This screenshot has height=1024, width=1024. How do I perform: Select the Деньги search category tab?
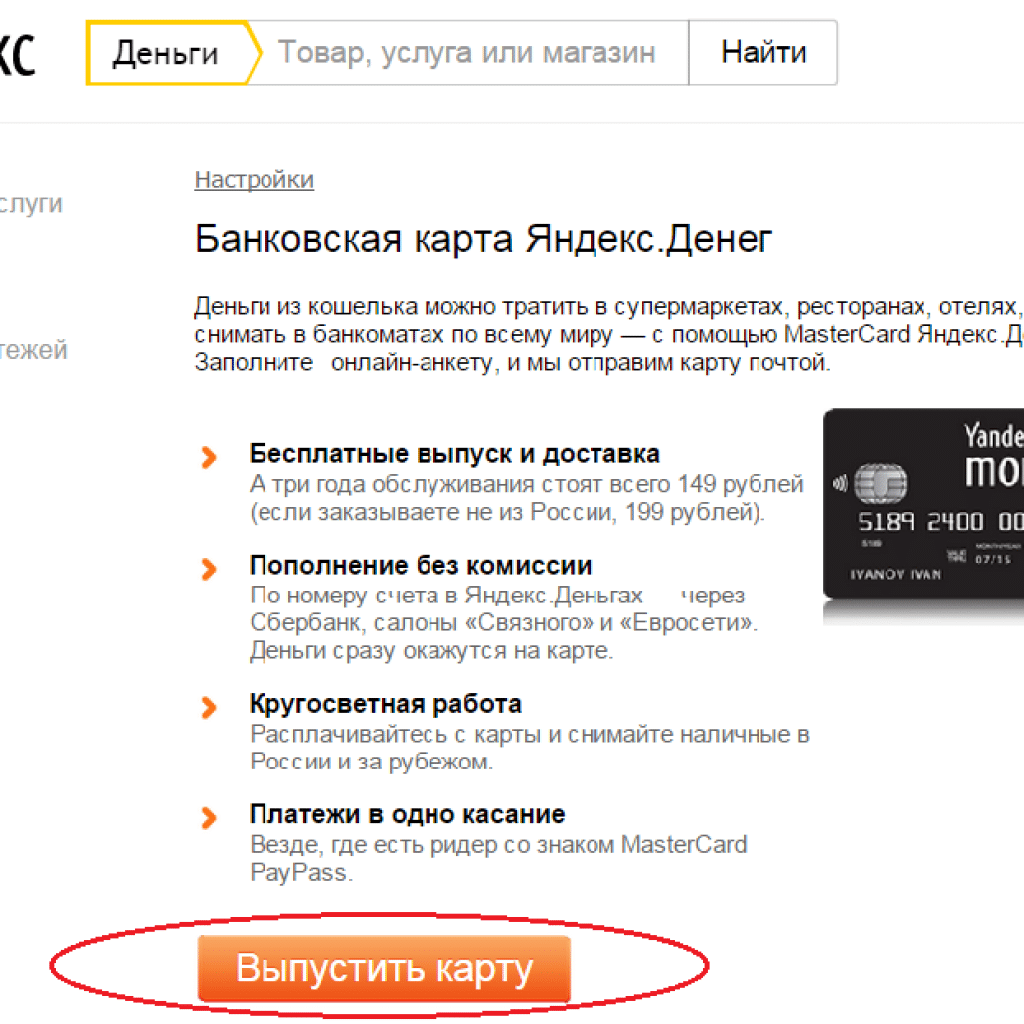click(167, 53)
